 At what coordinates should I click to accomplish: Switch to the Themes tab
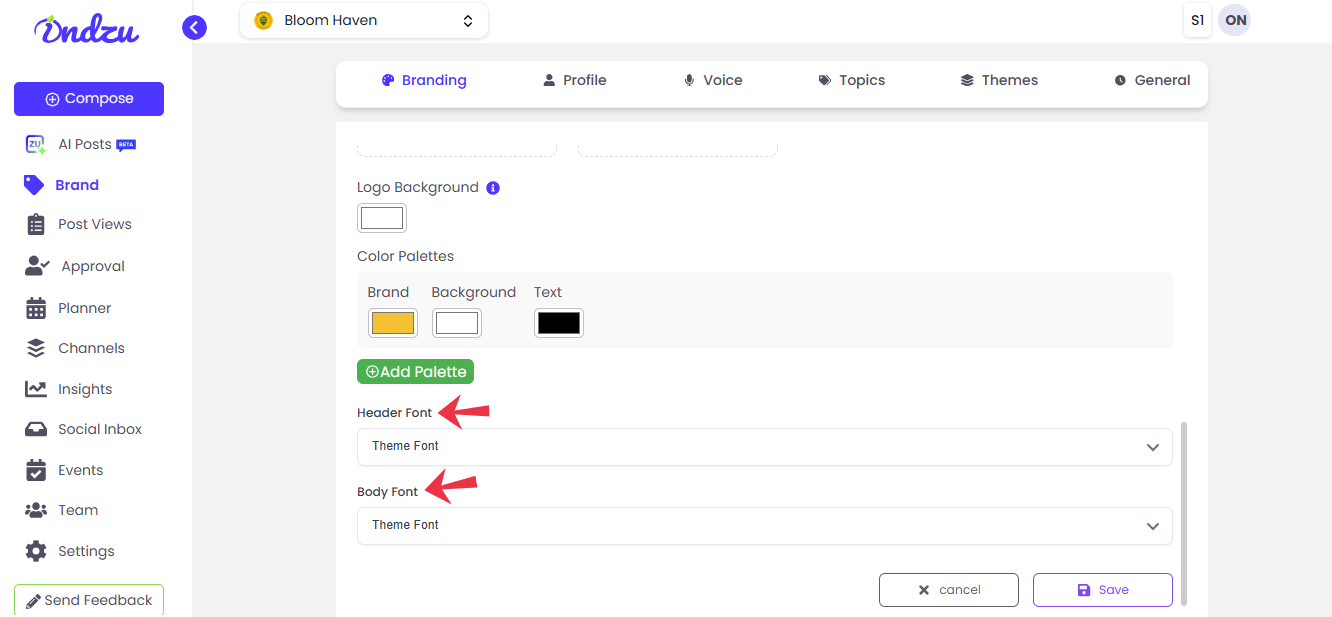click(999, 80)
